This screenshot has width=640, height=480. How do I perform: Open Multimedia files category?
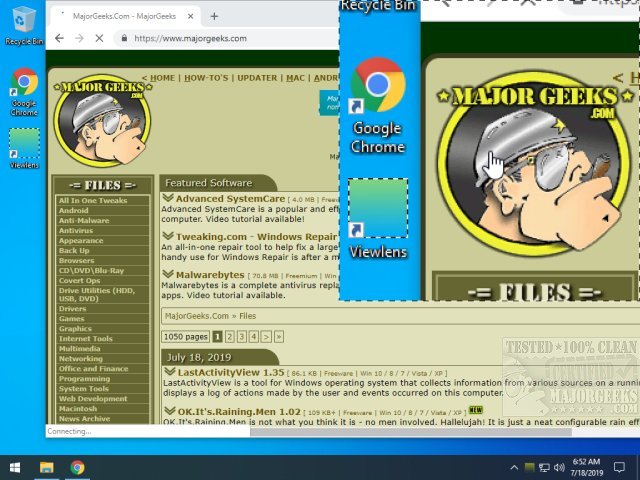103,349
